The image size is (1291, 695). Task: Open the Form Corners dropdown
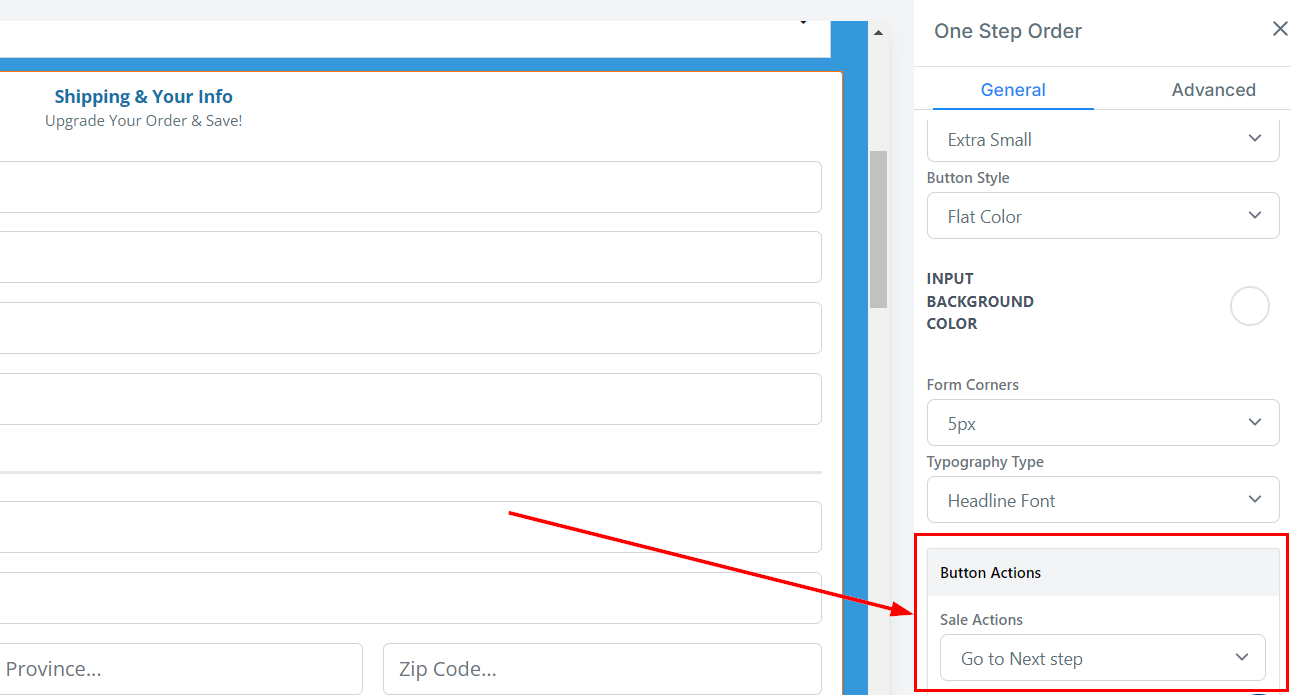1102,424
